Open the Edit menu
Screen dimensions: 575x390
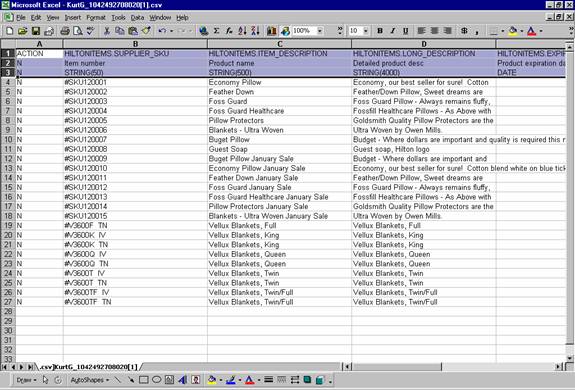coord(36,18)
